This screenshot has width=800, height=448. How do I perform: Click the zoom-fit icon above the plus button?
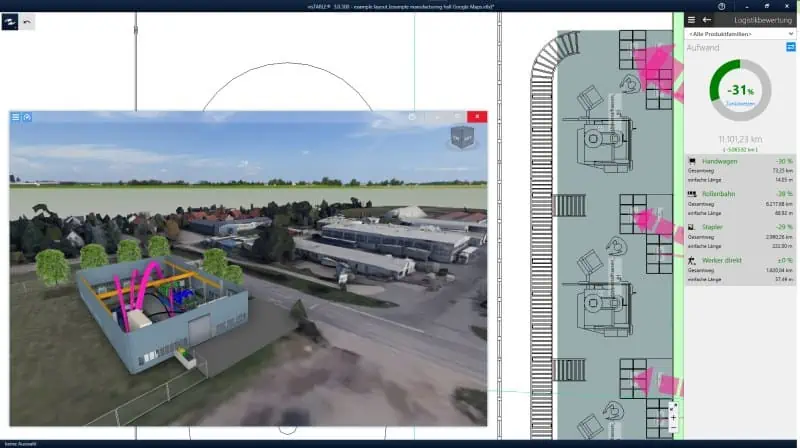(673, 407)
